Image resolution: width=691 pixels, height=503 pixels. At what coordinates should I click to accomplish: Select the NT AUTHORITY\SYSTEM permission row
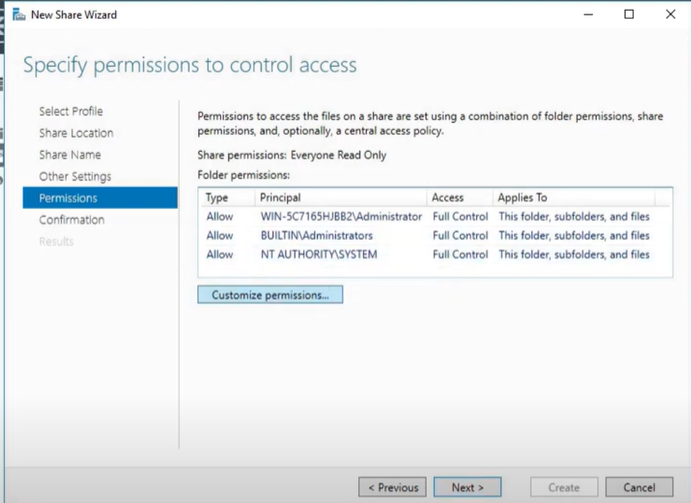[435, 254]
